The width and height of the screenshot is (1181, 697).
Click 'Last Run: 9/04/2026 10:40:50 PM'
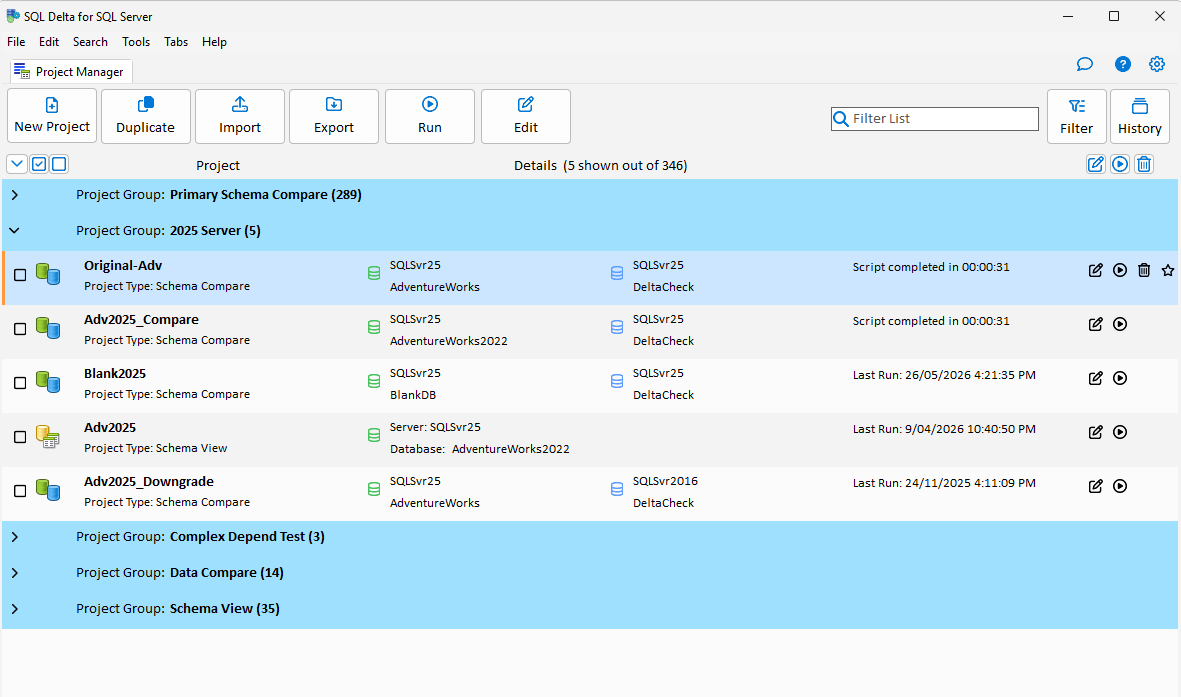point(944,429)
